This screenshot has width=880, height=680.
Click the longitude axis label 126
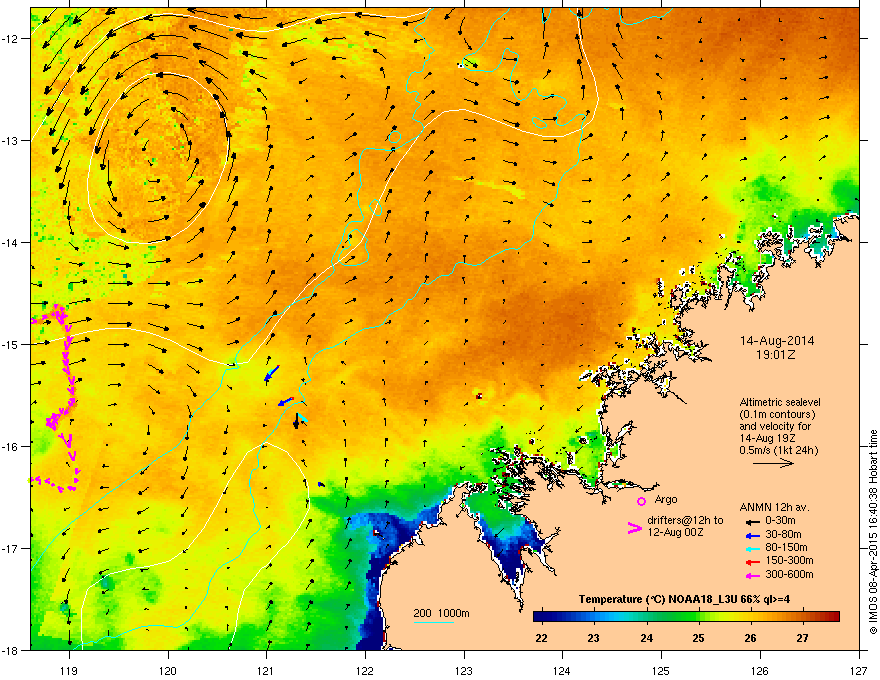click(760, 670)
